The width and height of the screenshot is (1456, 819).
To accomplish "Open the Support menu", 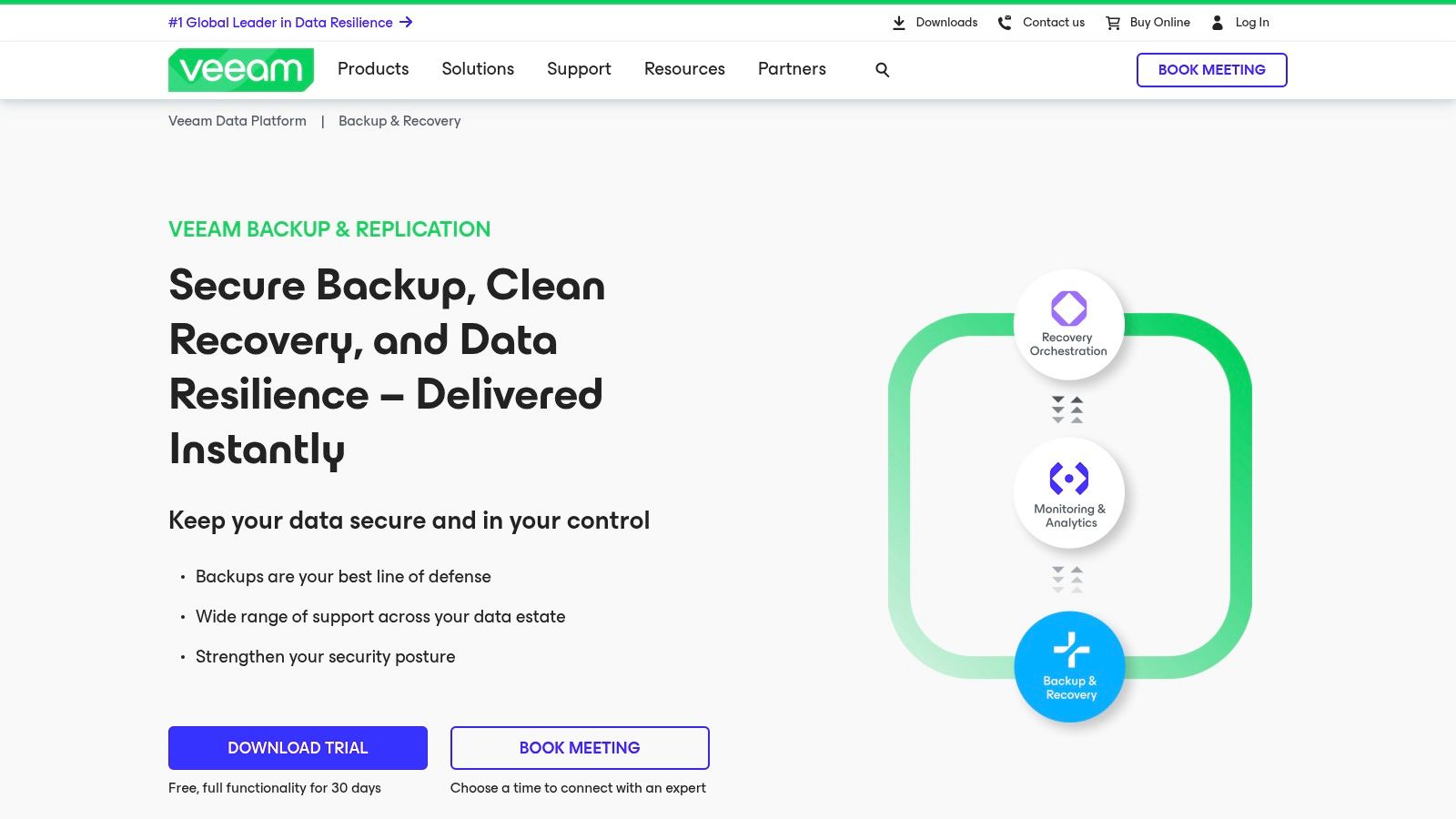I will (579, 69).
